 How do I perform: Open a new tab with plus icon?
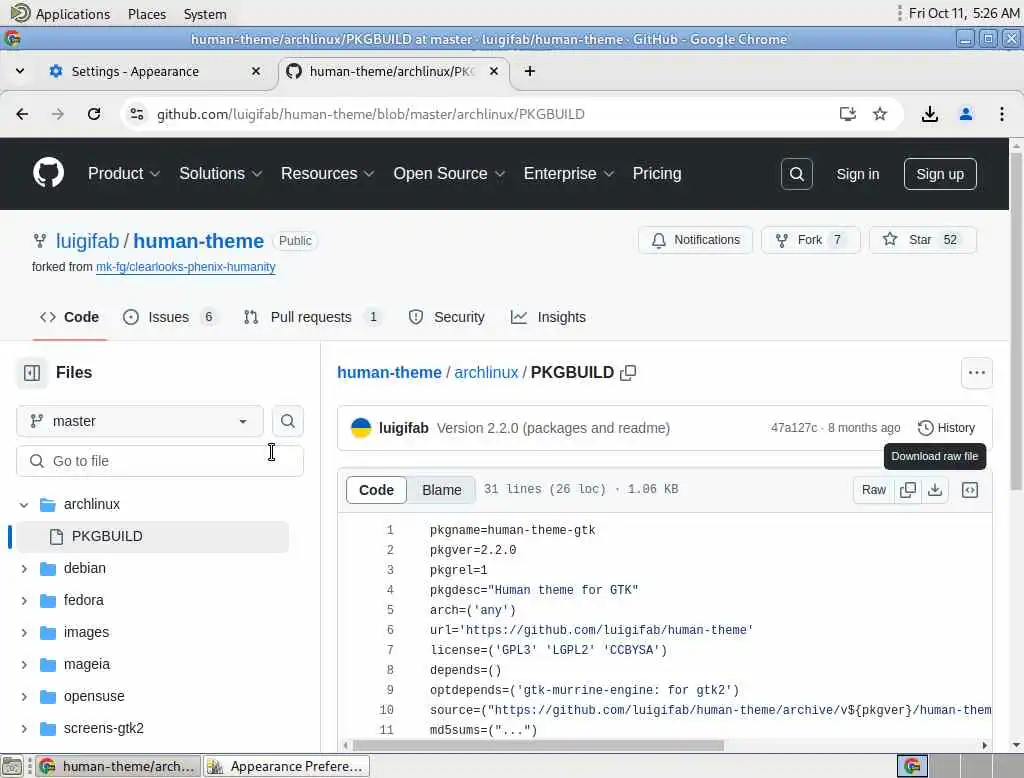click(530, 71)
